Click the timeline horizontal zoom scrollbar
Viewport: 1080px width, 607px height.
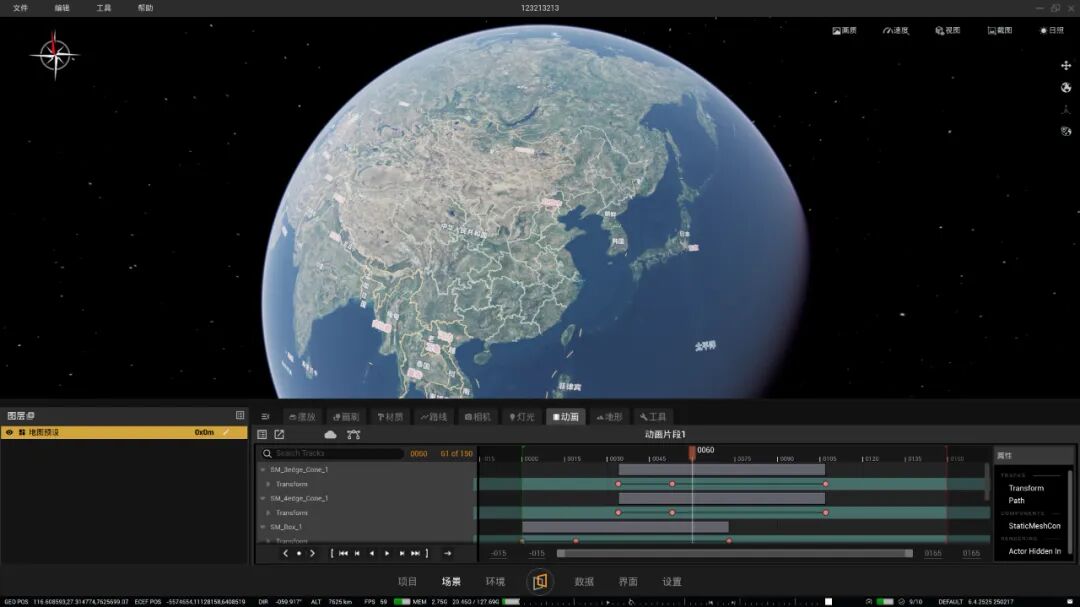click(734, 553)
